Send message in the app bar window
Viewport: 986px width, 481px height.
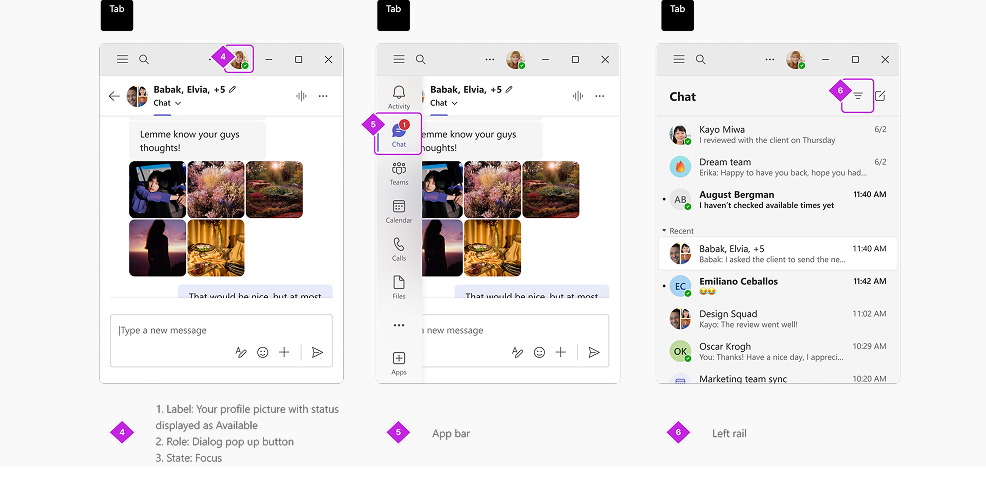pyautogui.click(x=594, y=352)
